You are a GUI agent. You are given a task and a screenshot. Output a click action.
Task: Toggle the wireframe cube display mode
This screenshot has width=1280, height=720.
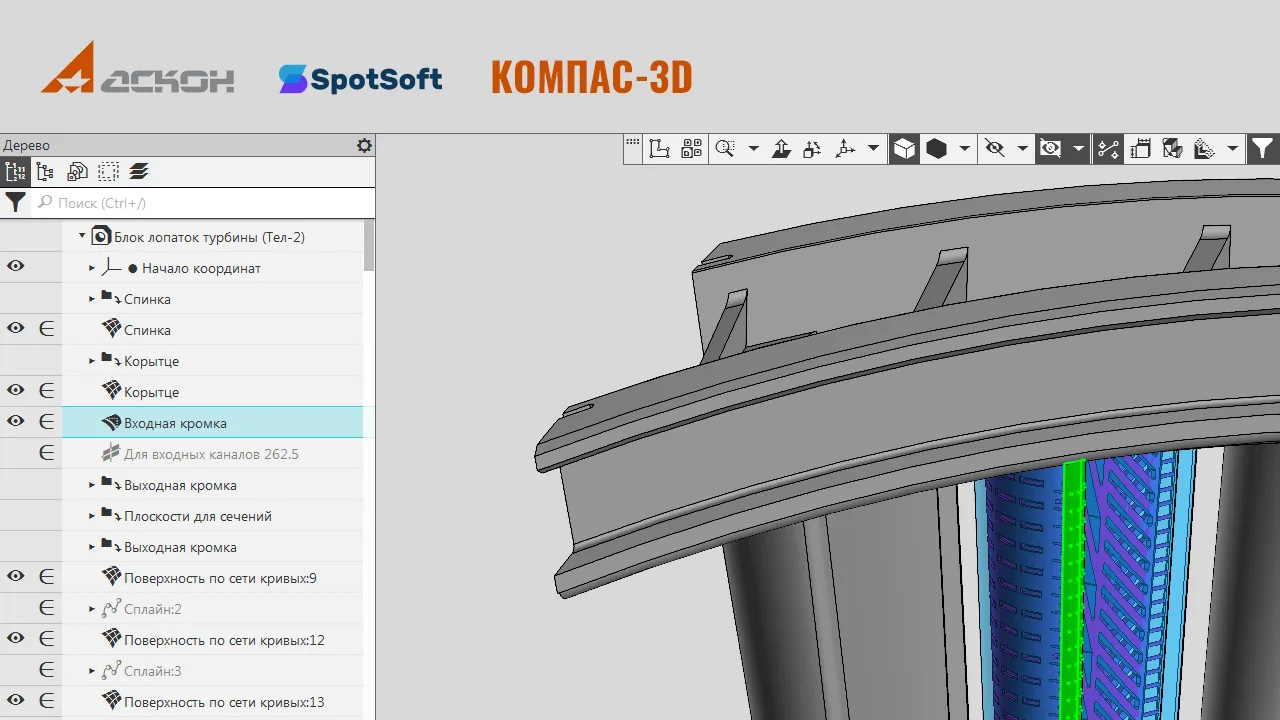pyautogui.click(x=904, y=149)
